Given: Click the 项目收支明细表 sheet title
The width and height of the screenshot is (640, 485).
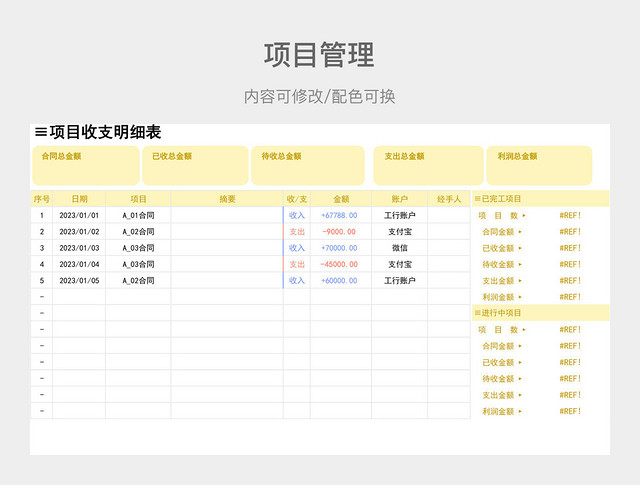Looking at the screenshot, I should pyautogui.click(x=98, y=132).
